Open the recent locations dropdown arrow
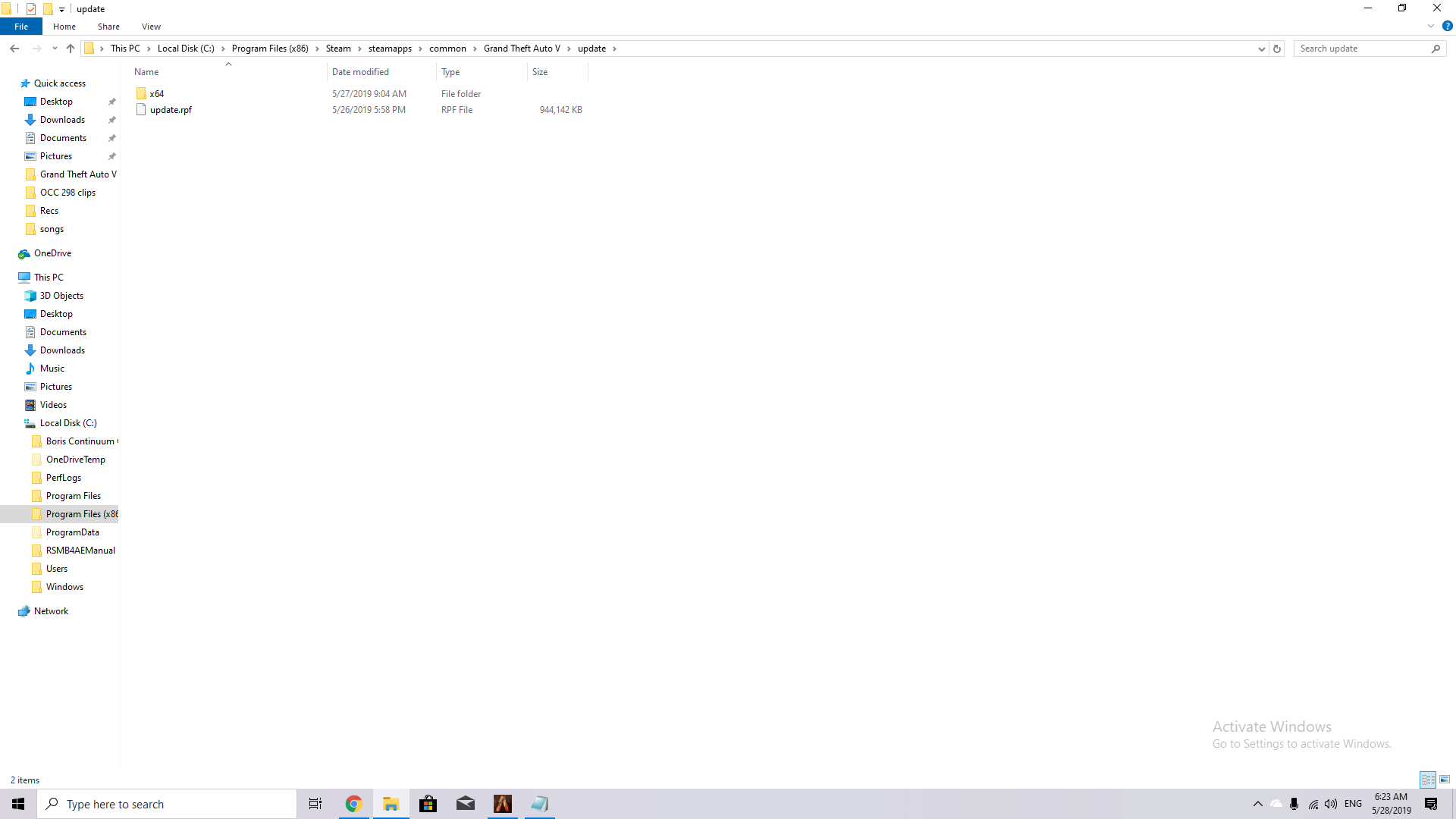This screenshot has width=1456, height=819. pyautogui.click(x=55, y=49)
